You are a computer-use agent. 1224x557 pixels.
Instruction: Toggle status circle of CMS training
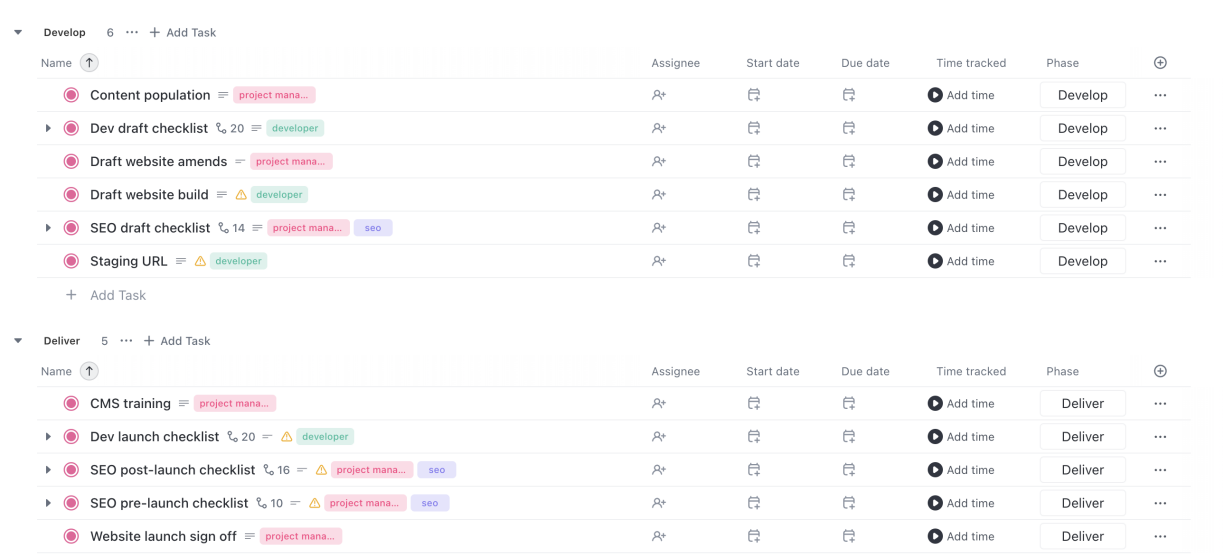point(71,404)
